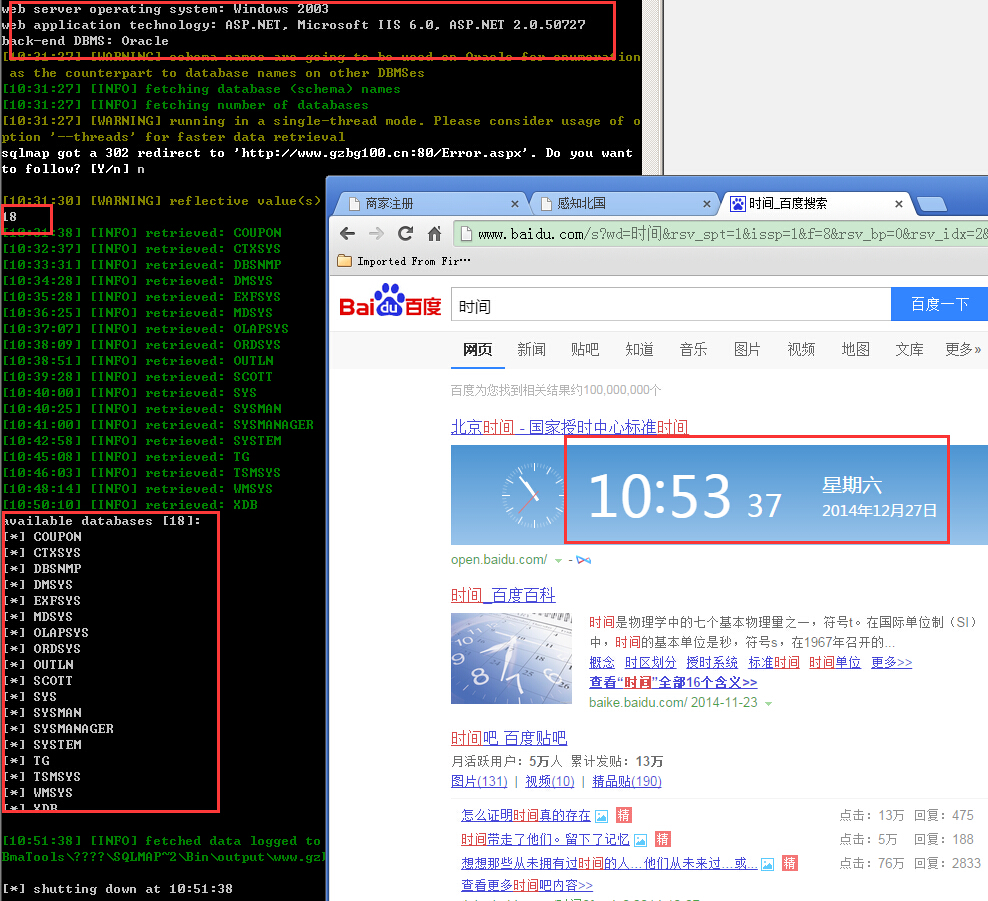The height and width of the screenshot is (901, 988).
Task: Open the 授时系统 sublink
Action: (712, 662)
